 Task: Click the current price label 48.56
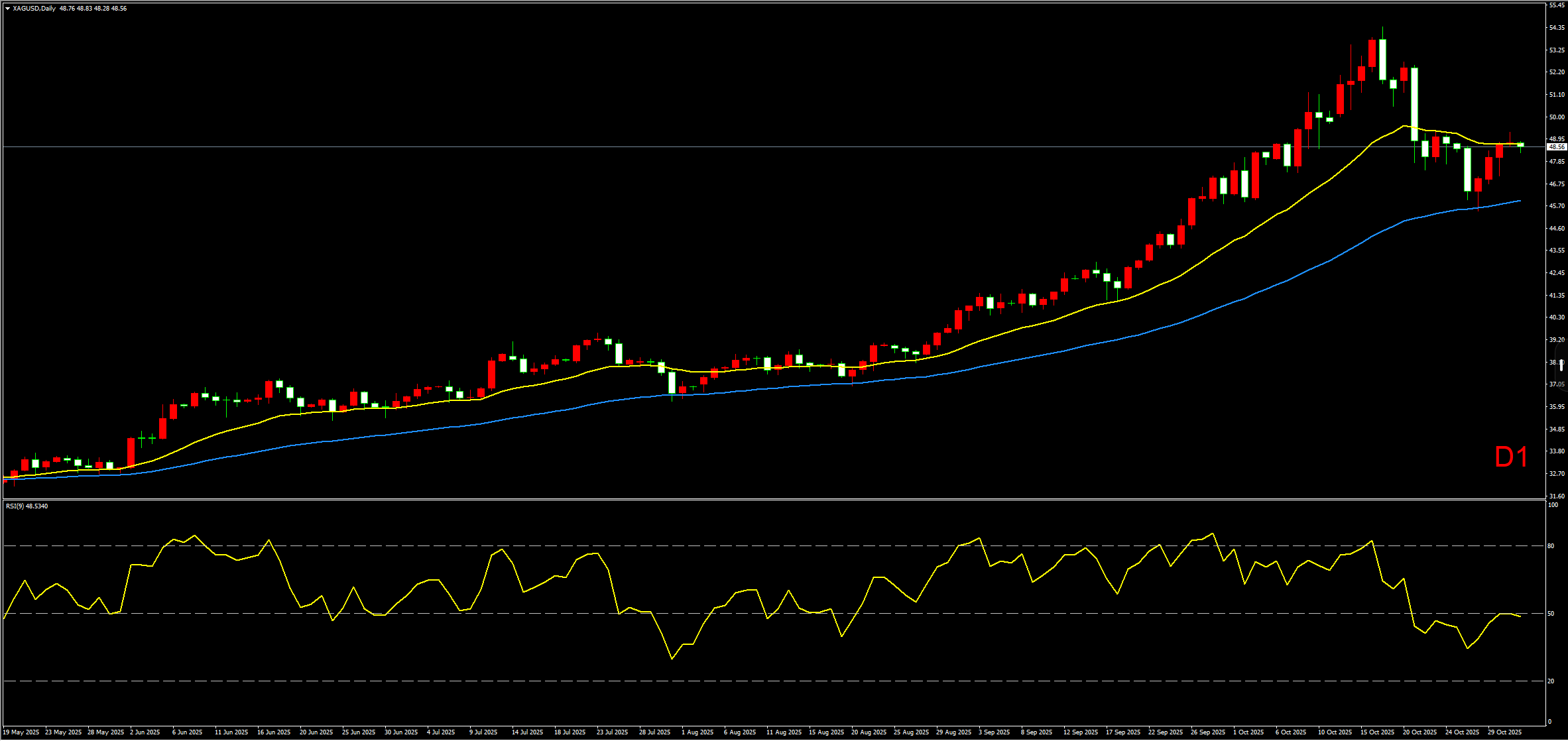pos(1556,146)
